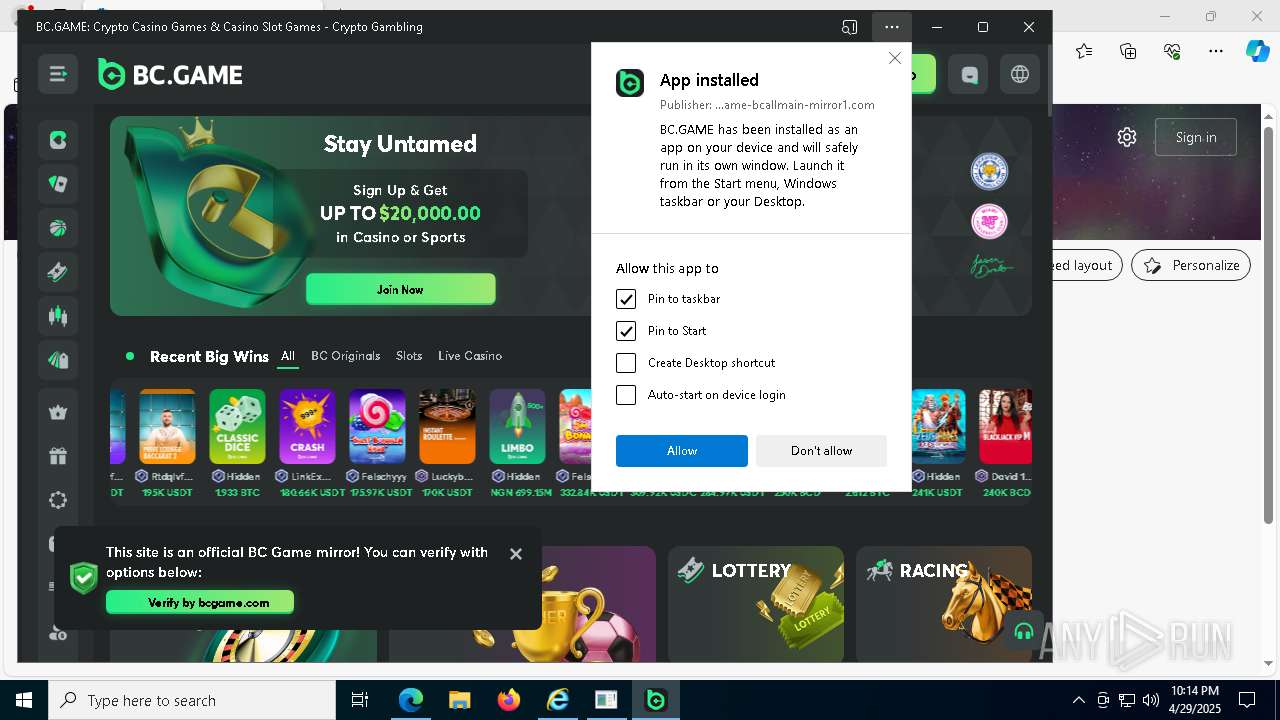Check Create Desktop shortcut option
This screenshot has height=720, width=1280.
pyautogui.click(x=626, y=363)
